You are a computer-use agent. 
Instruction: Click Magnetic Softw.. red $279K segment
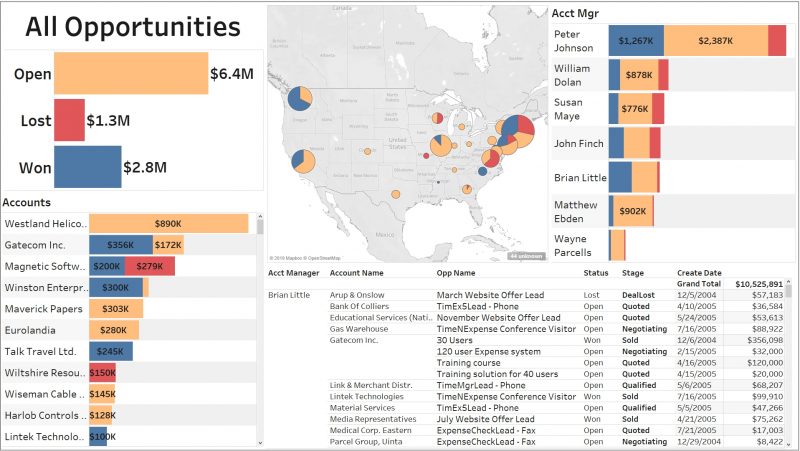coord(149,266)
